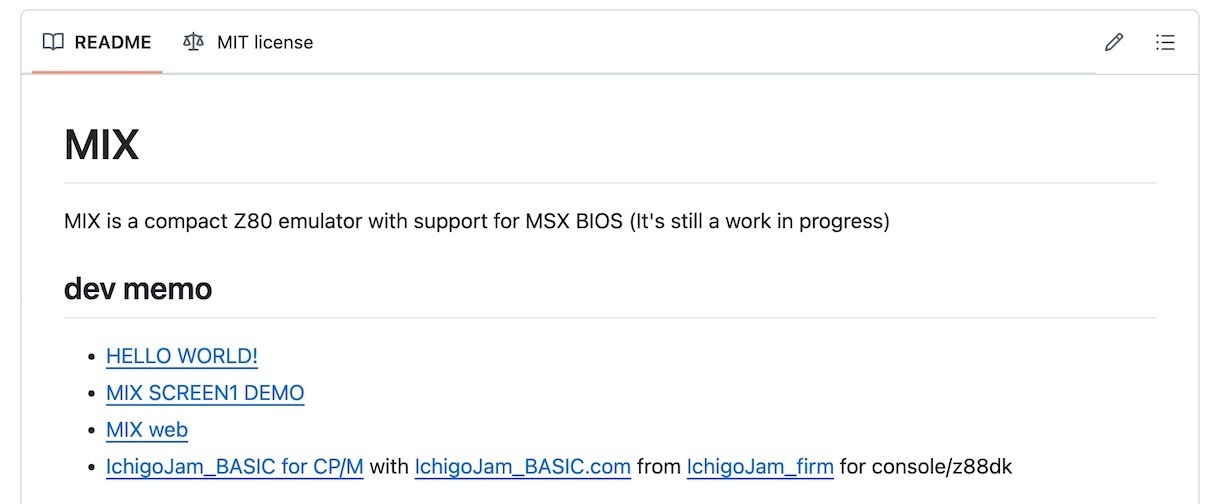Click the bullet before MIX SCREEN1 DEMO
The image size is (1220, 504).
click(93, 394)
